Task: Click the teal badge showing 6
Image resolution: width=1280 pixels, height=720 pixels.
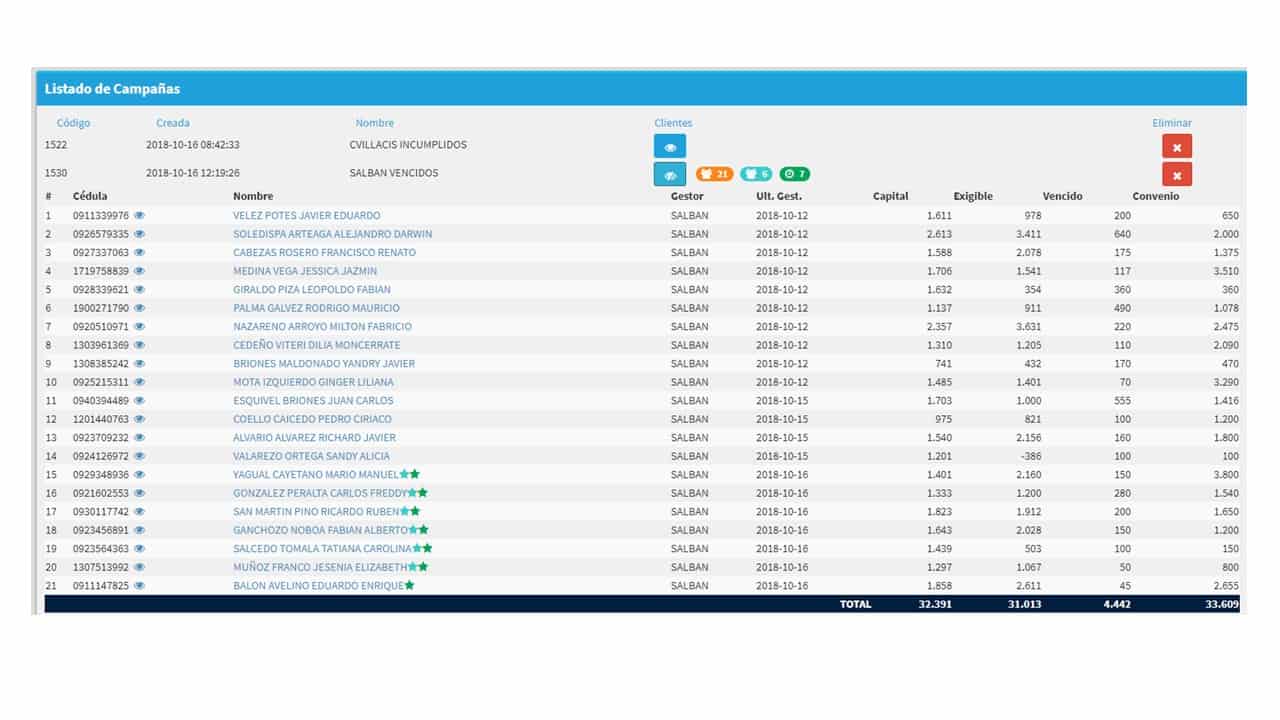Action: coord(756,174)
